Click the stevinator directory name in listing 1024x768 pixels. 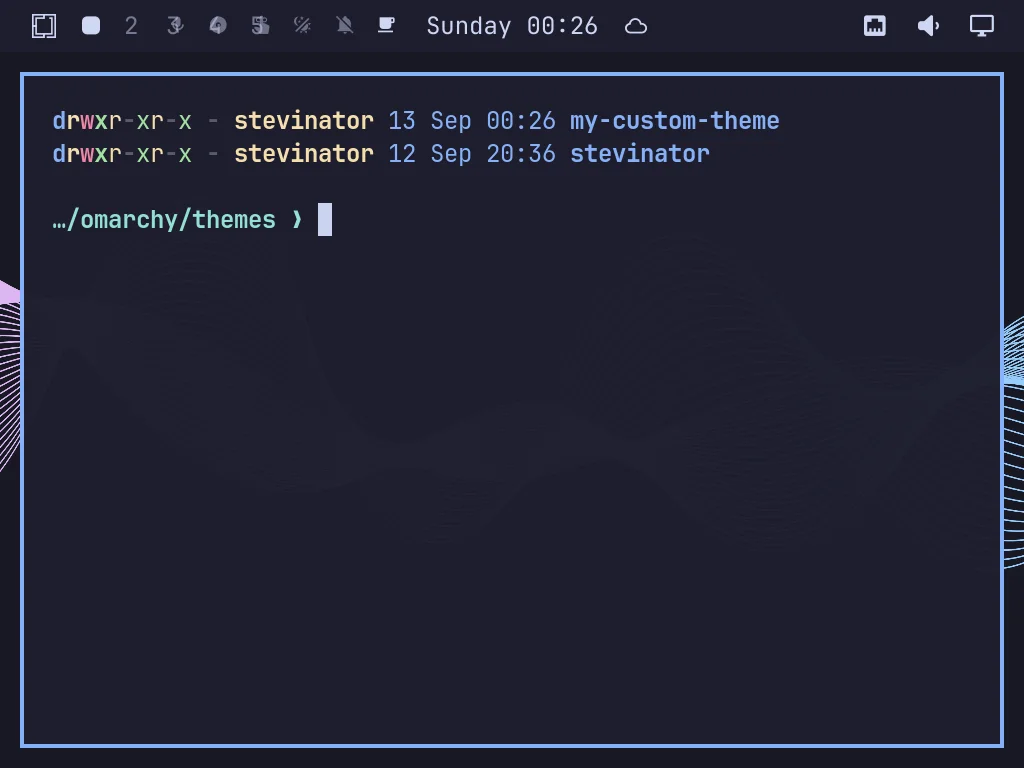click(x=640, y=153)
